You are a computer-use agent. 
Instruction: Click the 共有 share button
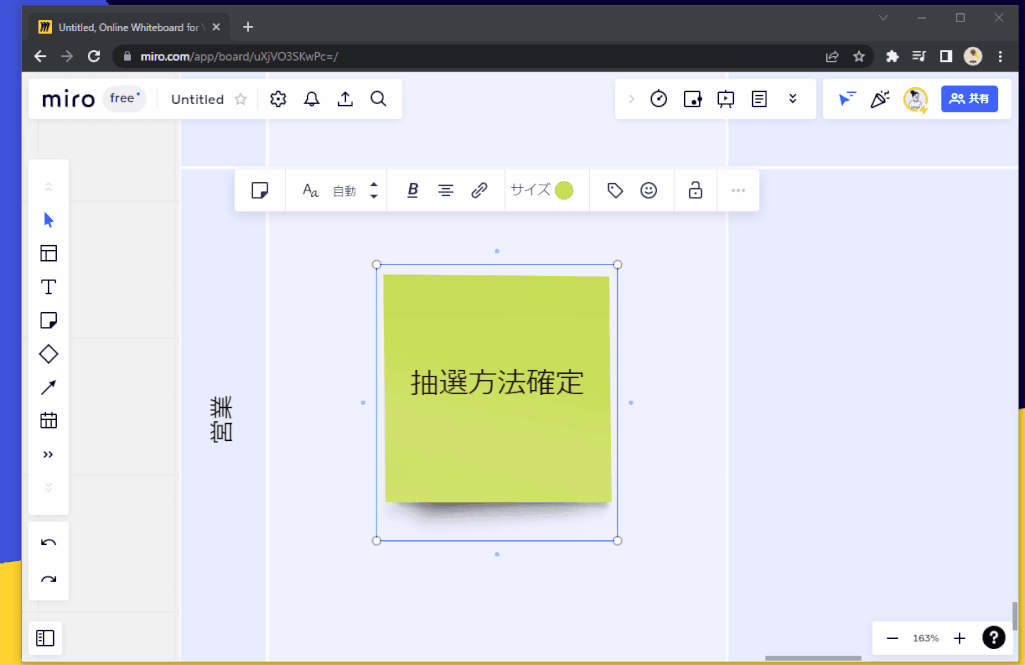(969, 99)
